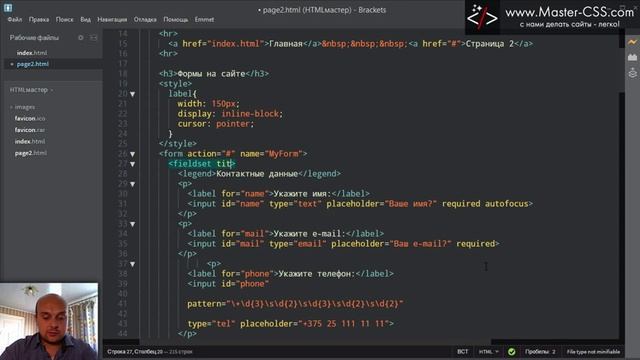Open the Навигация menu
The image size is (640, 360).
point(112,20)
